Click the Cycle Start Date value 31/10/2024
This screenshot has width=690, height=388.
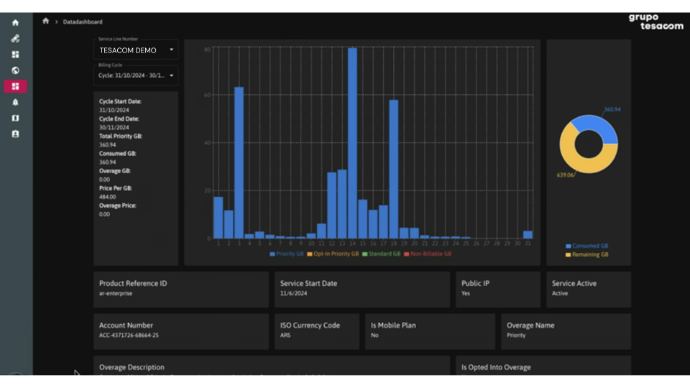coord(114,110)
